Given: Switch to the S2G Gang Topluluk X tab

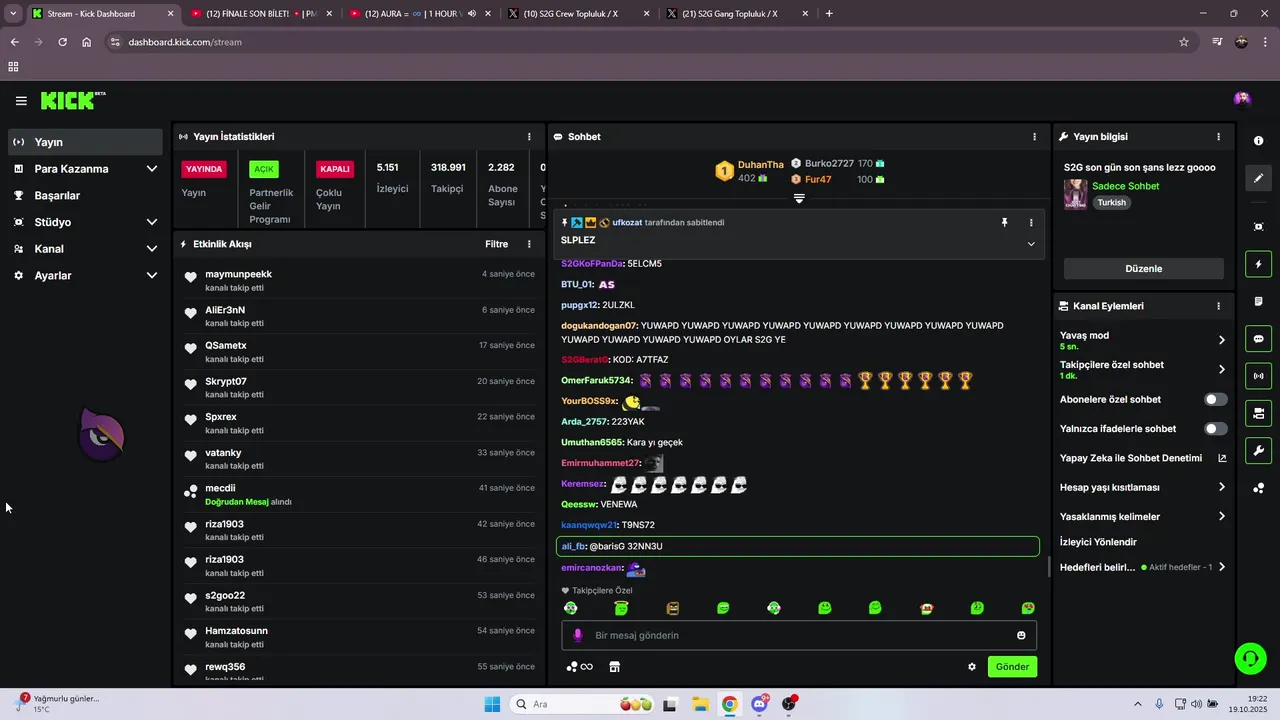Looking at the screenshot, I should pyautogui.click(x=737, y=14).
